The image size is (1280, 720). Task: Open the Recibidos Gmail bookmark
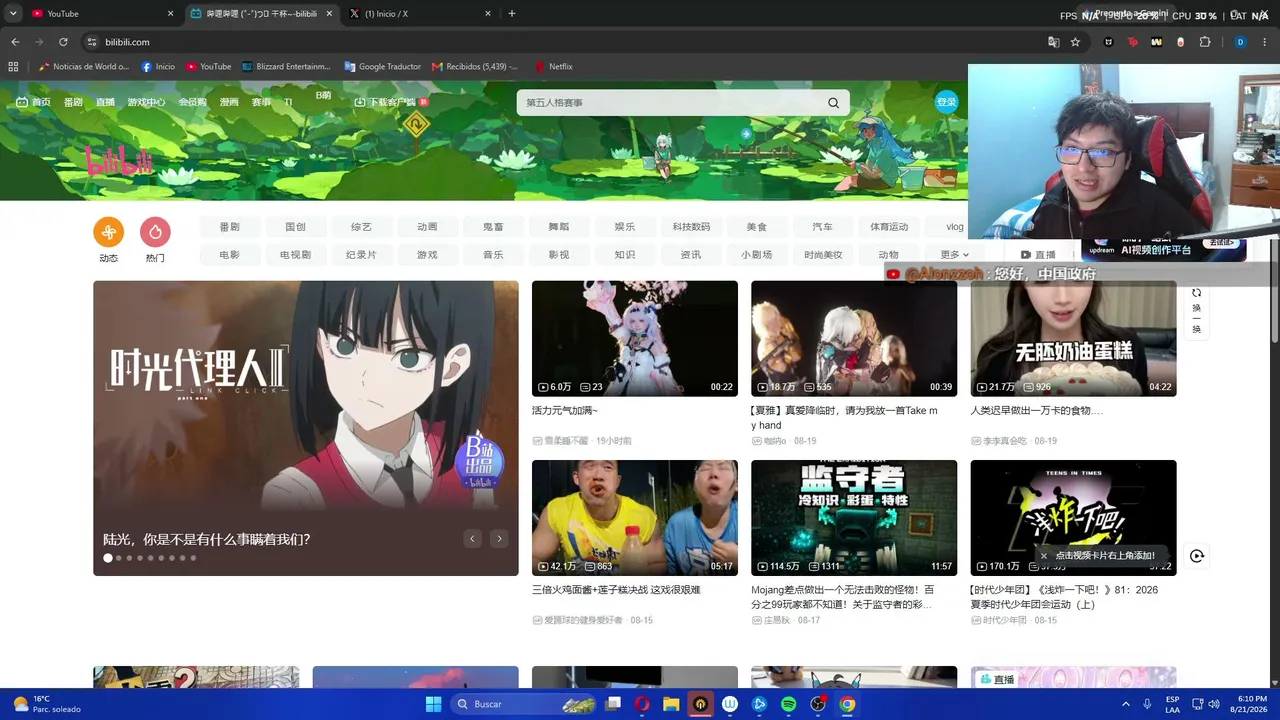pos(475,67)
